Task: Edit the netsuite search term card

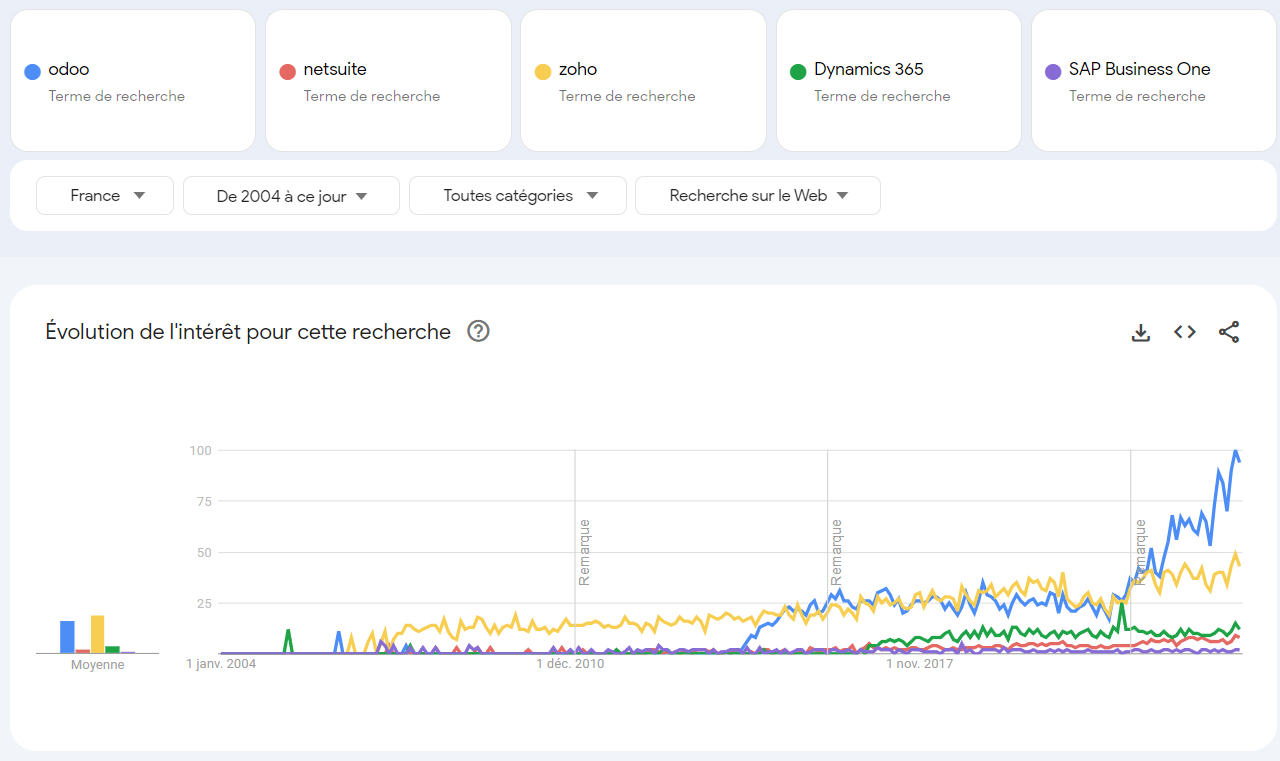Action: [388, 81]
